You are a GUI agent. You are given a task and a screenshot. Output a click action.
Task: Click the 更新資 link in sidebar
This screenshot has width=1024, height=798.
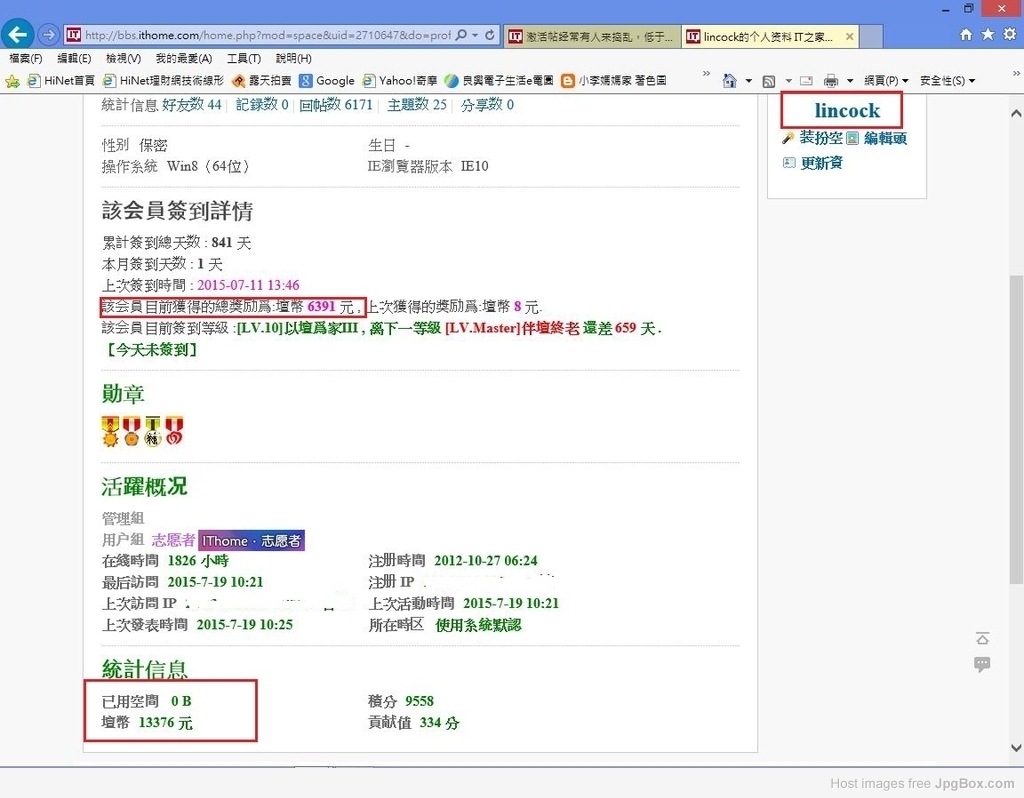click(x=820, y=163)
